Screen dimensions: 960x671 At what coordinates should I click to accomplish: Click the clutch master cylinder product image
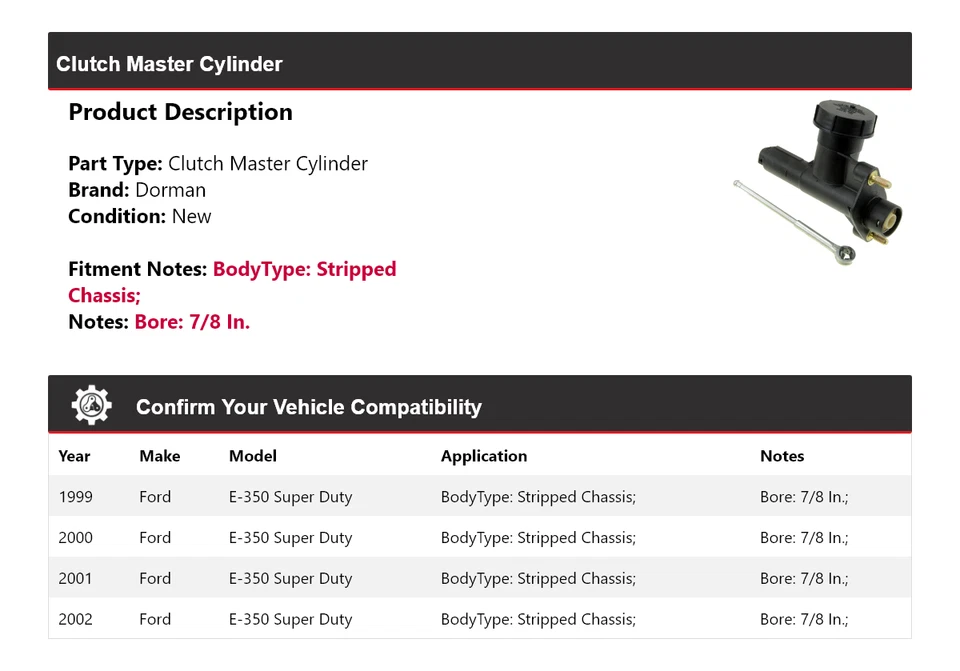818,181
